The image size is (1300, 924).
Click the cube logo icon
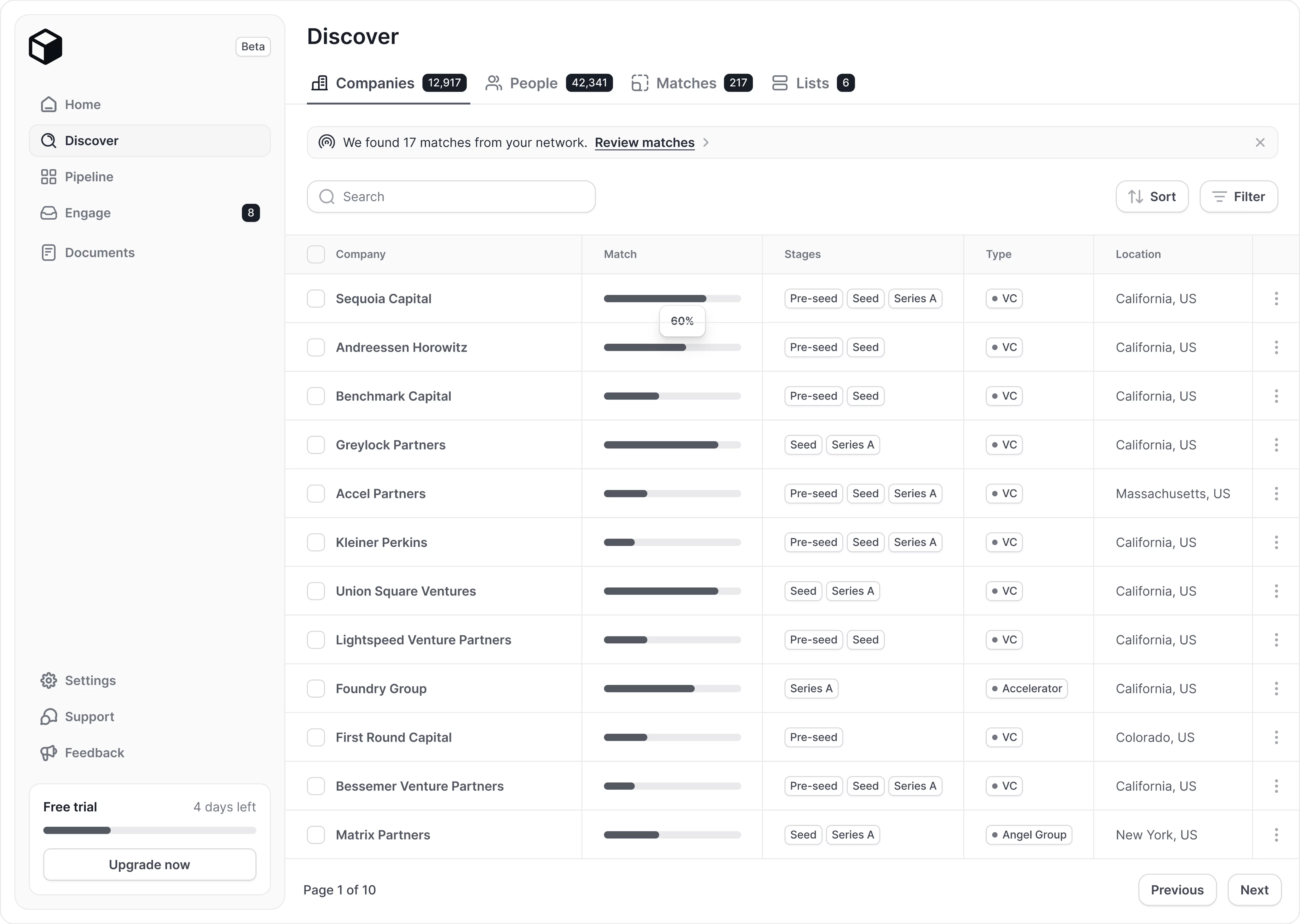(45, 47)
